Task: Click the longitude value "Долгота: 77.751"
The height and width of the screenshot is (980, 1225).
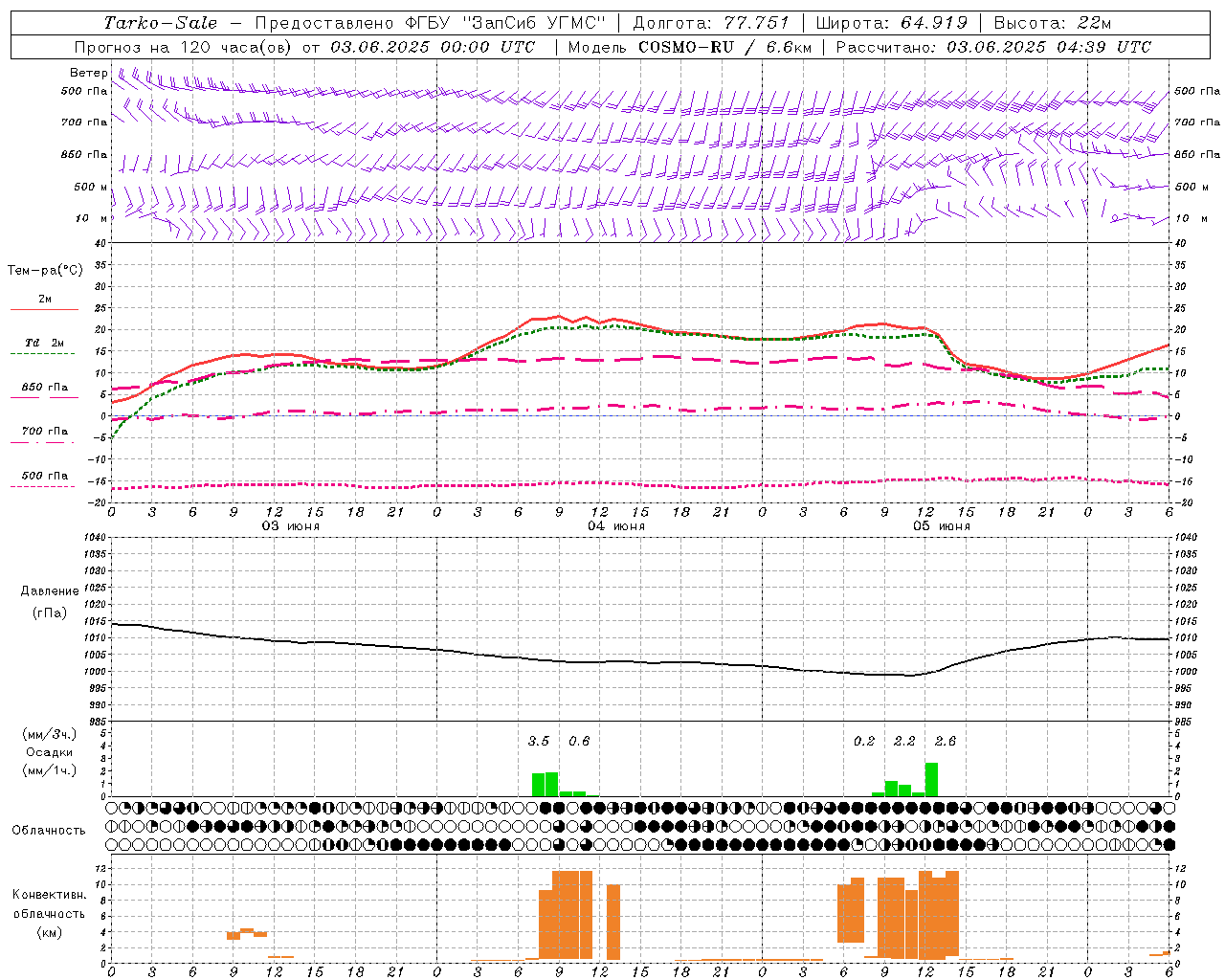Action: 711,23
